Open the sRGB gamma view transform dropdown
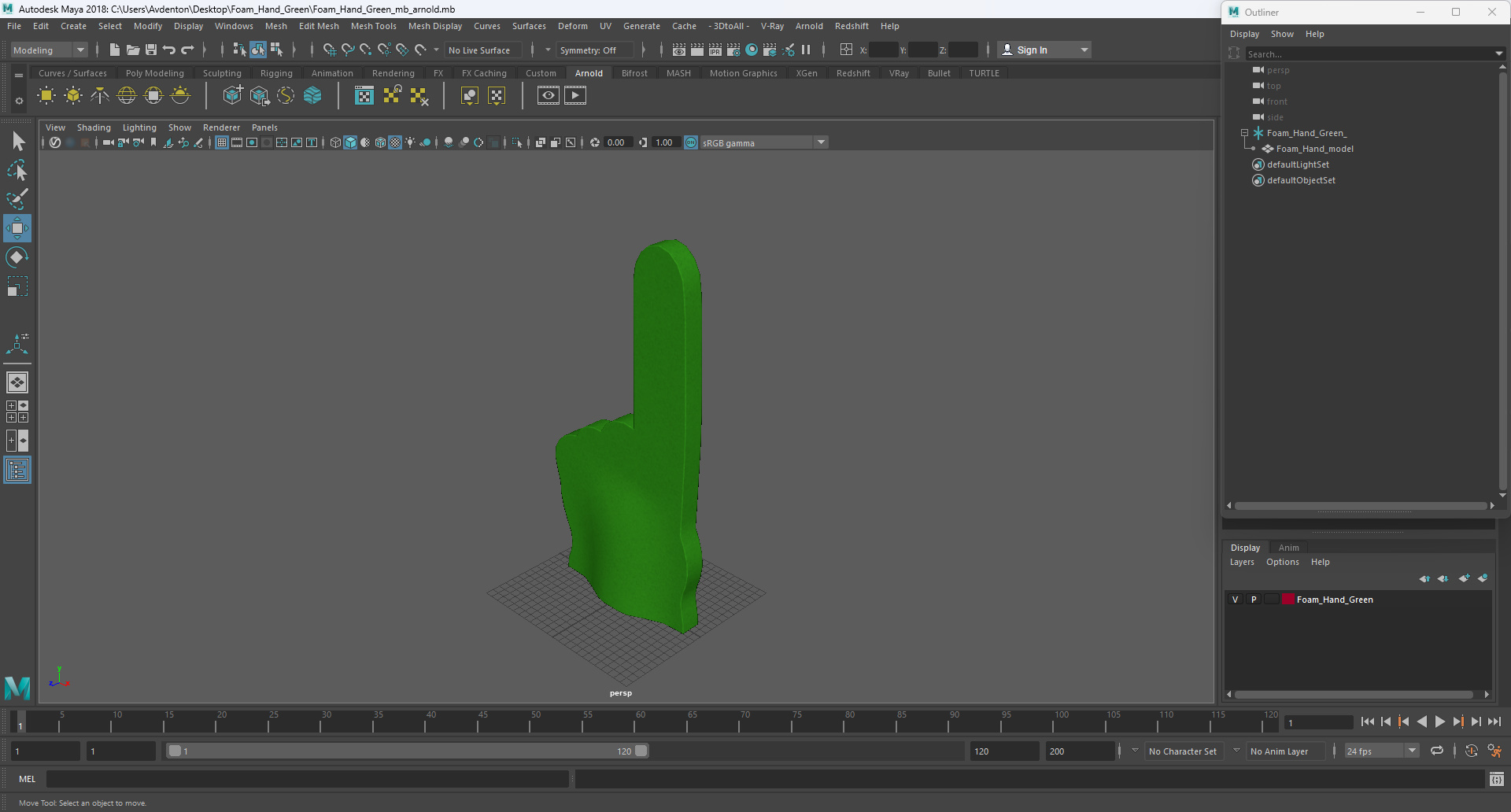 (763, 143)
